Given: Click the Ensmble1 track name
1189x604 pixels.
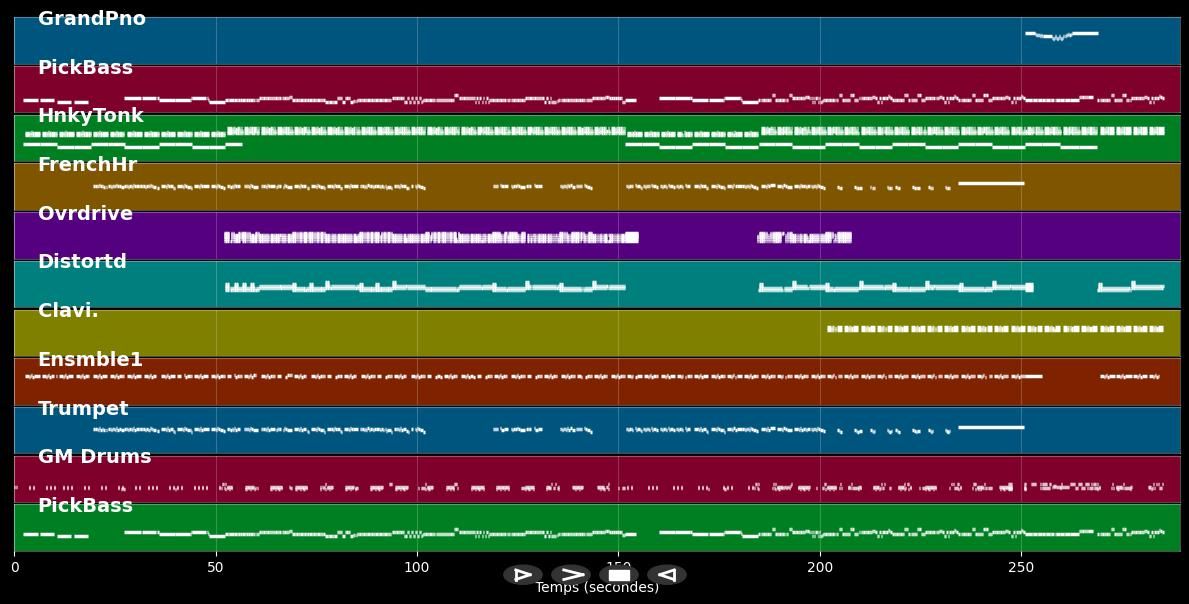Looking at the screenshot, I should [x=90, y=360].
